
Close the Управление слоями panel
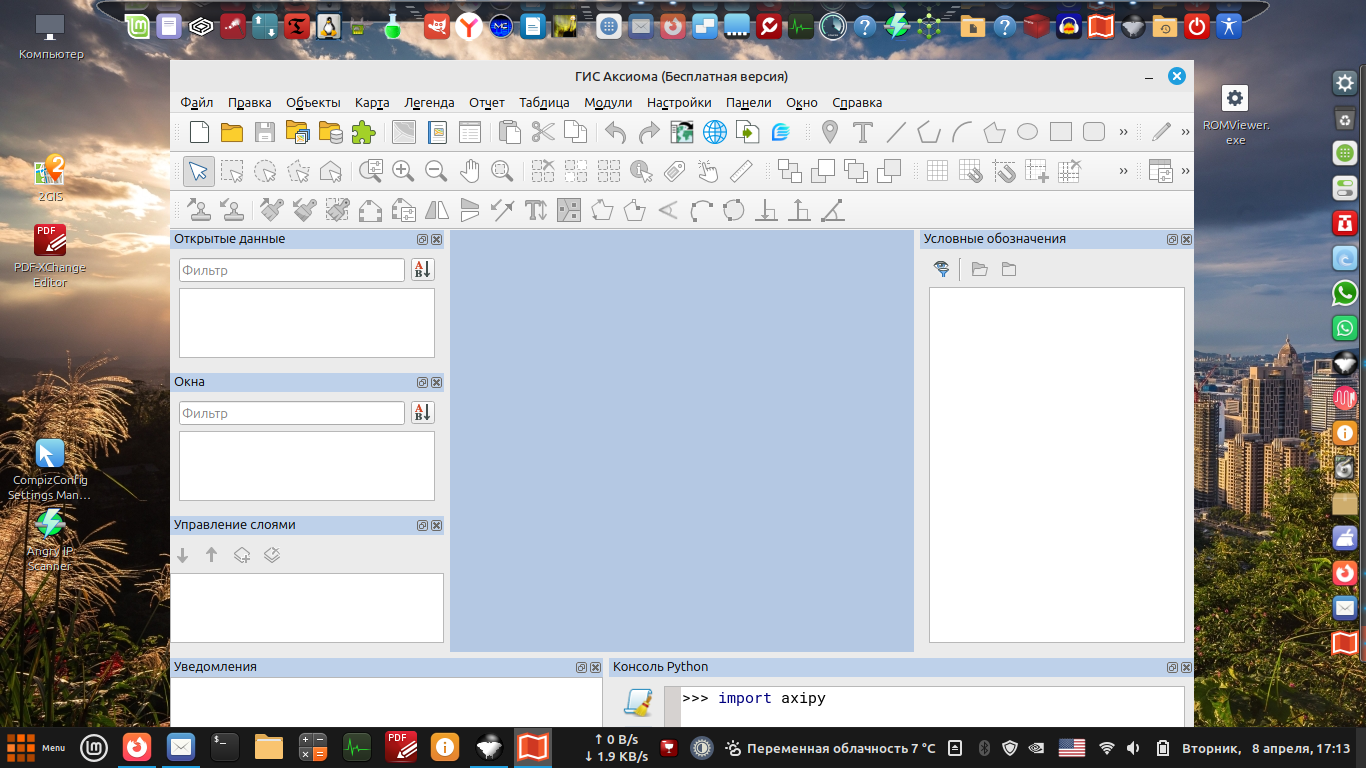(436, 525)
